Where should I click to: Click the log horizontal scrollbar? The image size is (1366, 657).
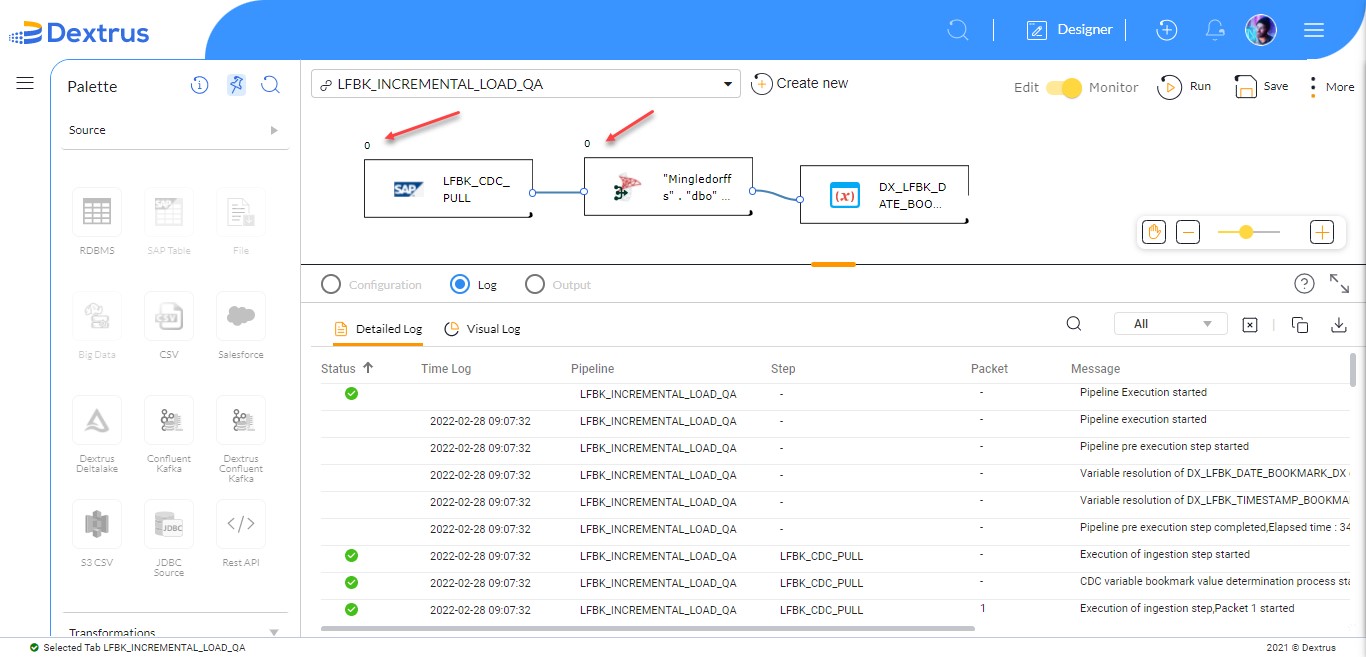(x=648, y=629)
